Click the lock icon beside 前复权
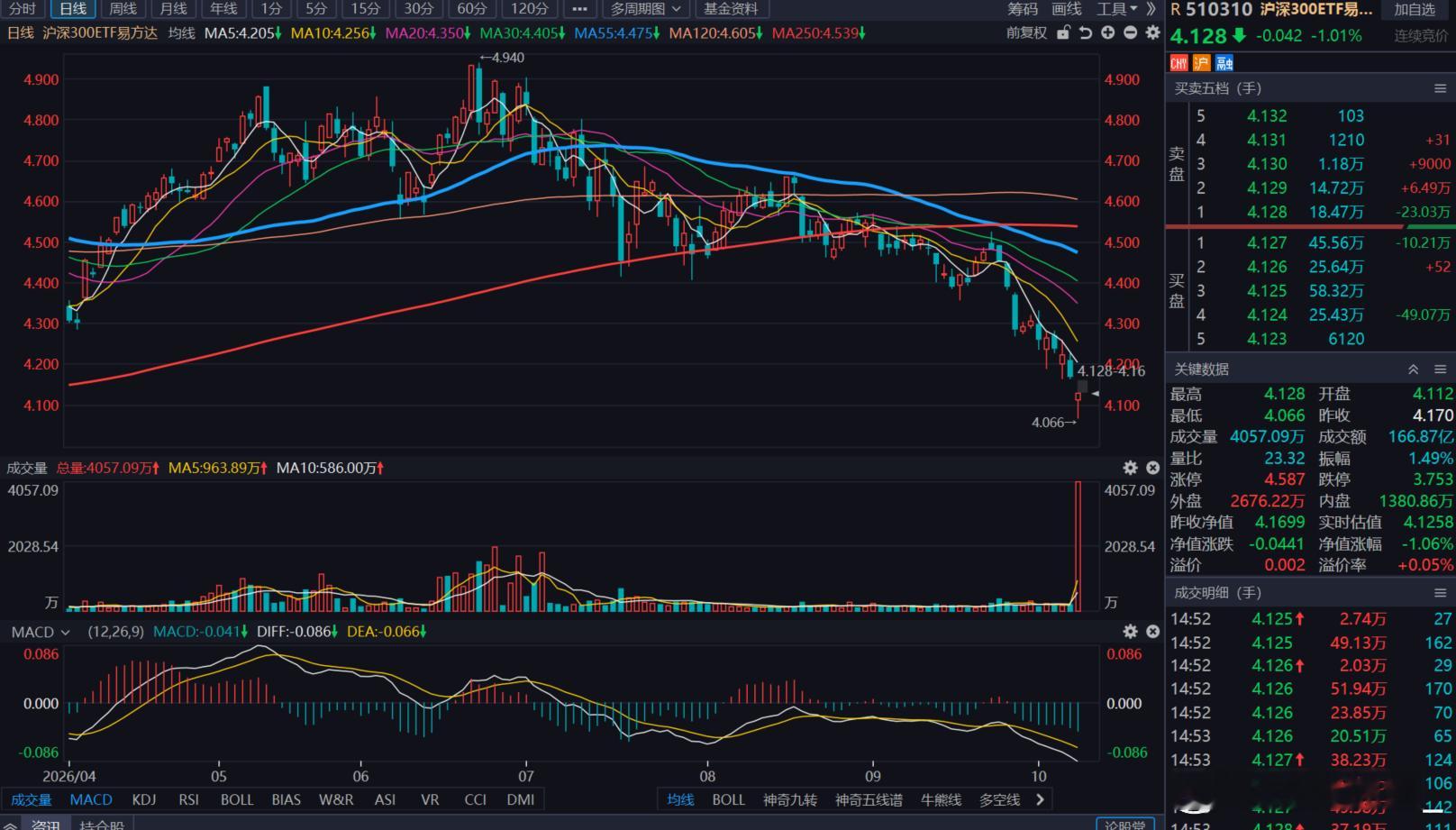 click(x=1063, y=32)
